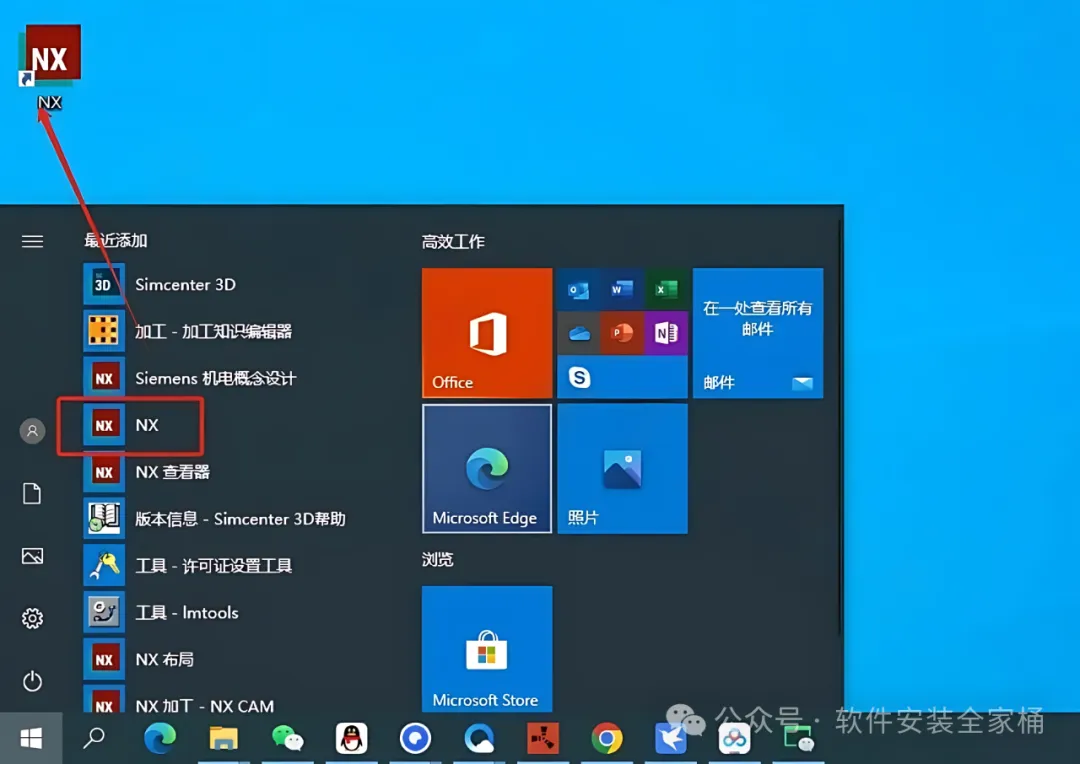Open the NX shortcut on the desktop

pos(50,65)
